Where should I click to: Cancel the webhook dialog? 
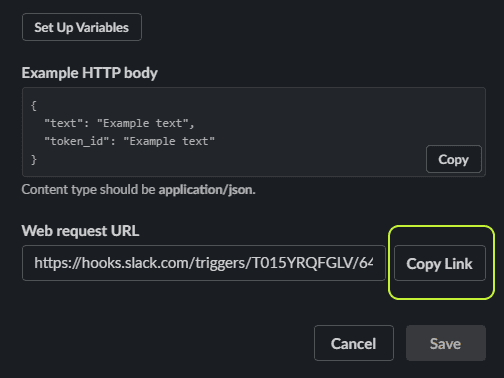(354, 343)
